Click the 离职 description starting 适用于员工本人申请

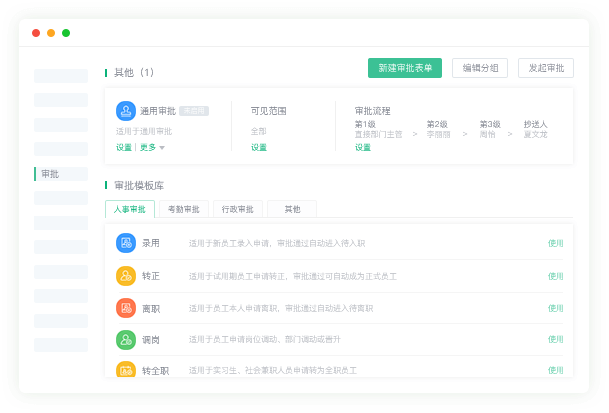[281, 308]
